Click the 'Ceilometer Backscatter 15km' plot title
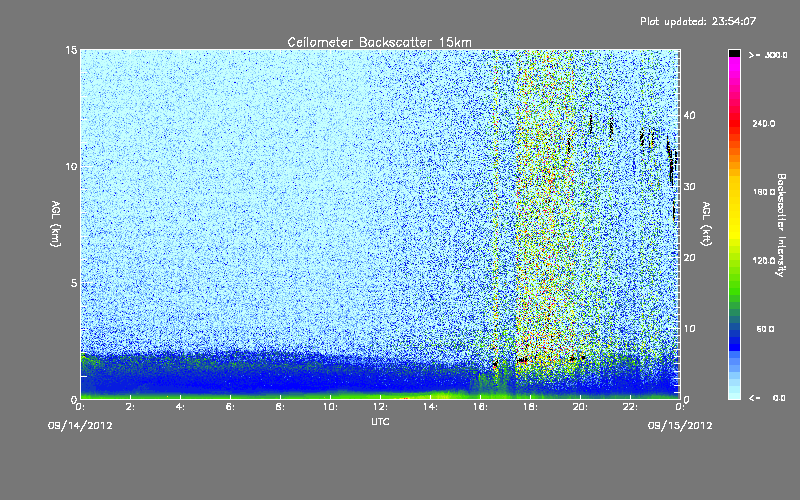The width and height of the screenshot is (800, 500). tap(379, 42)
